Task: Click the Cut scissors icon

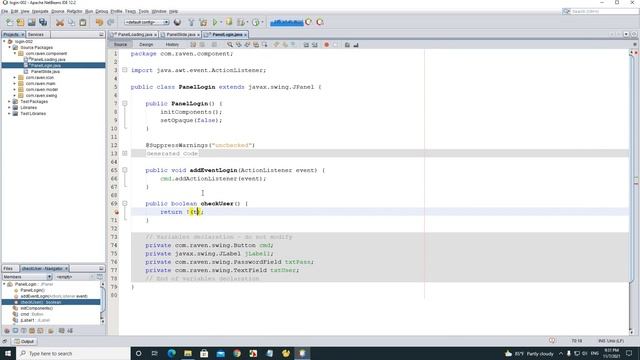Action: (x=60, y=22)
